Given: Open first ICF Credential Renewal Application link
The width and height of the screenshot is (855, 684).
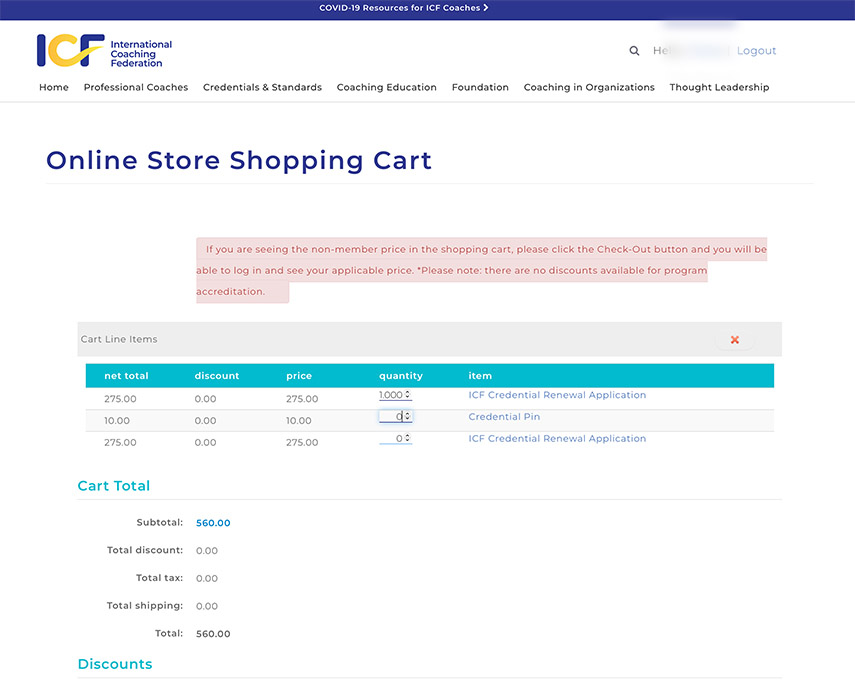Looking at the screenshot, I should click(557, 395).
